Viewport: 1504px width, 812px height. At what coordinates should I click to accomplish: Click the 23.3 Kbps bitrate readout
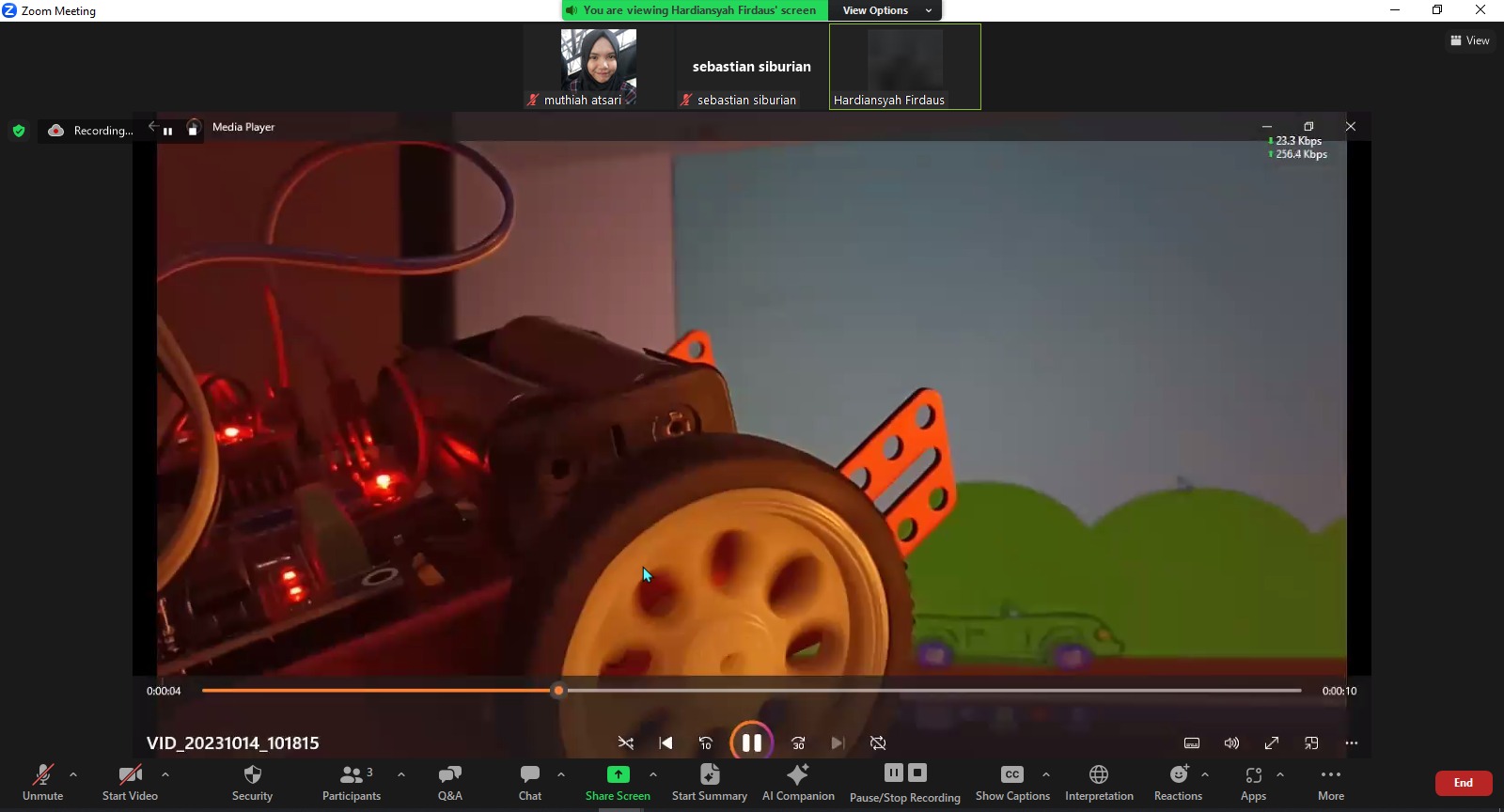pyautogui.click(x=1295, y=141)
